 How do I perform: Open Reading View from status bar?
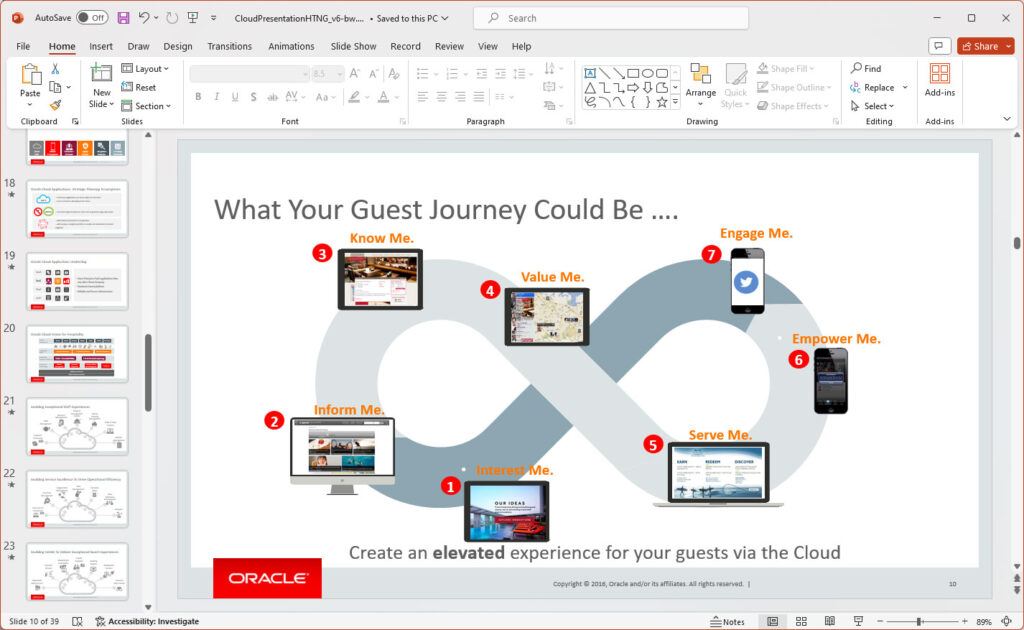[x=829, y=621]
